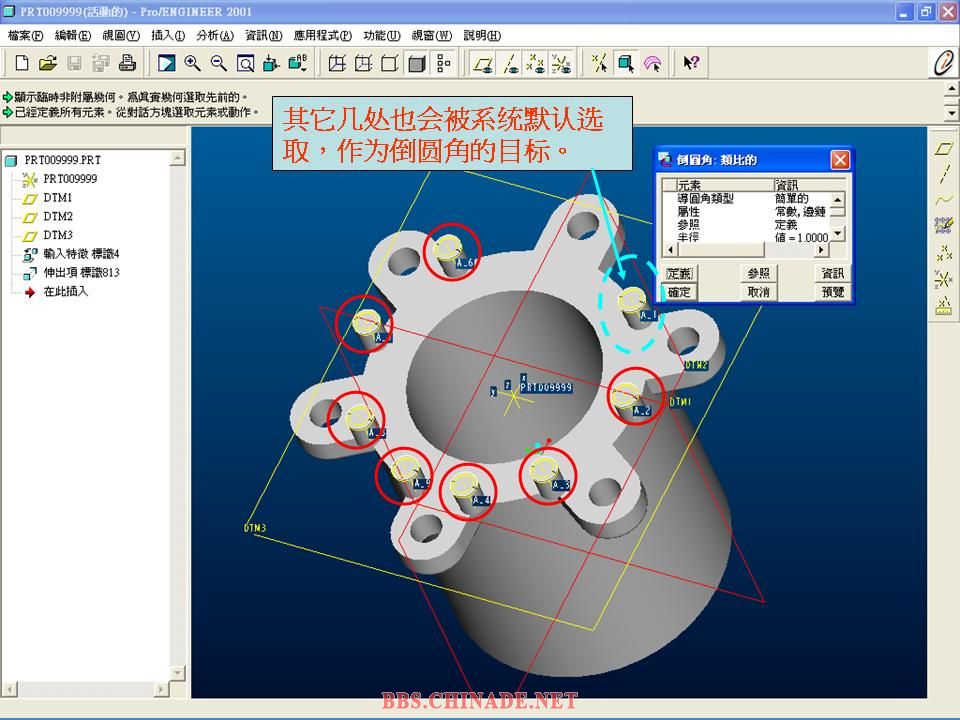Click the Orient model icon
The height and width of the screenshot is (720, 960).
click(271, 63)
